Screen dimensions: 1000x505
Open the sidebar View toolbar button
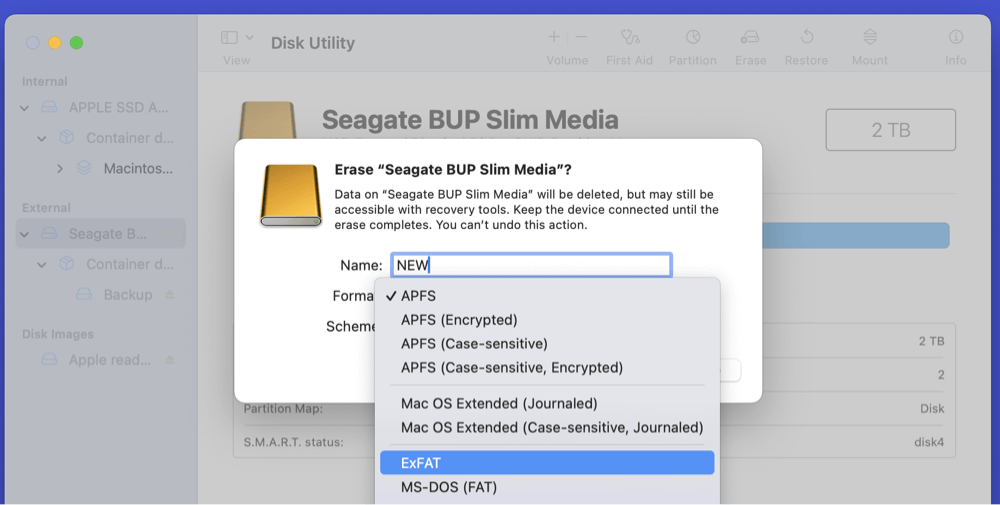point(229,38)
